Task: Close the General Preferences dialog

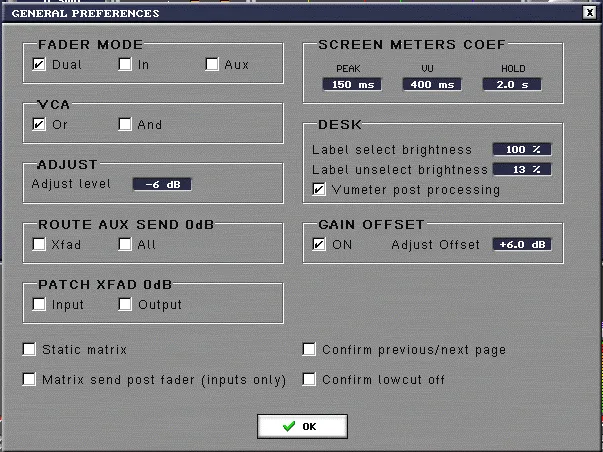Action: [x=590, y=13]
